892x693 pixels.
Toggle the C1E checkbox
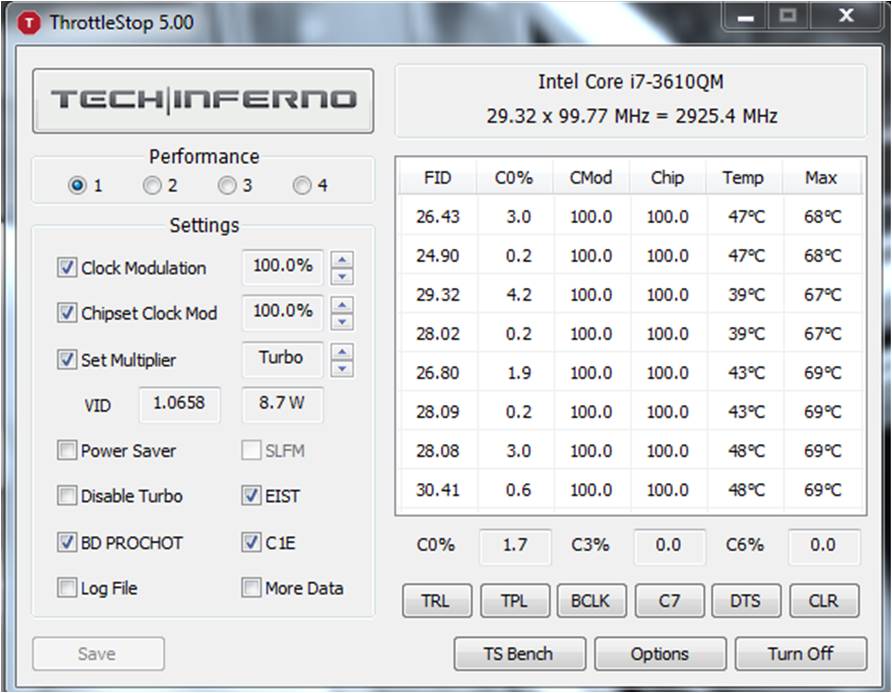coord(251,542)
